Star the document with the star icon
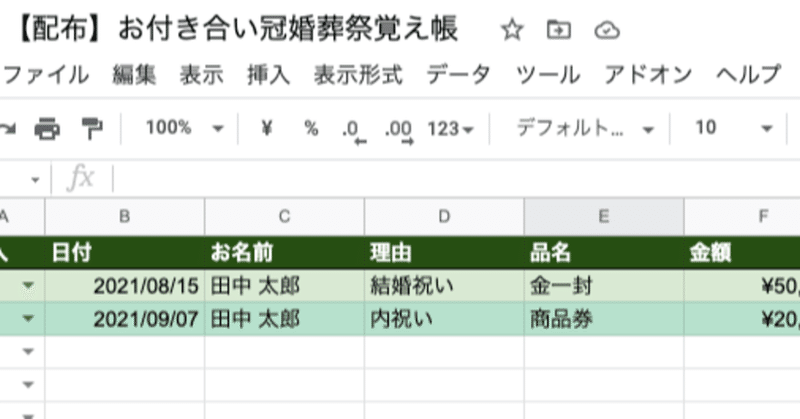 tap(512, 30)
